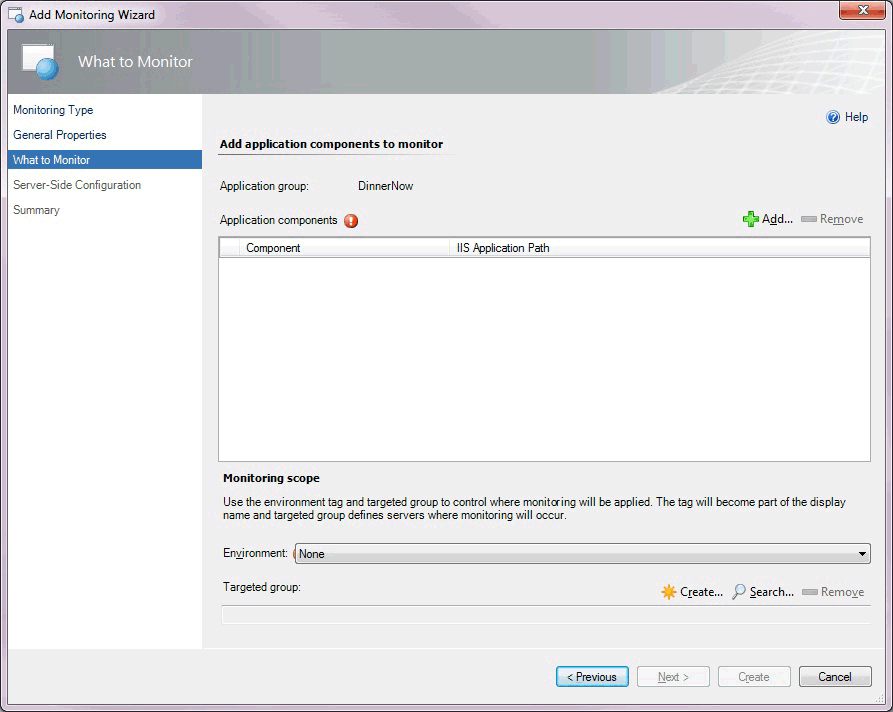The width and height of the screenshot is (893, 712).
Task: Click the wizard icon in the title bar
Action: (14, 14)
